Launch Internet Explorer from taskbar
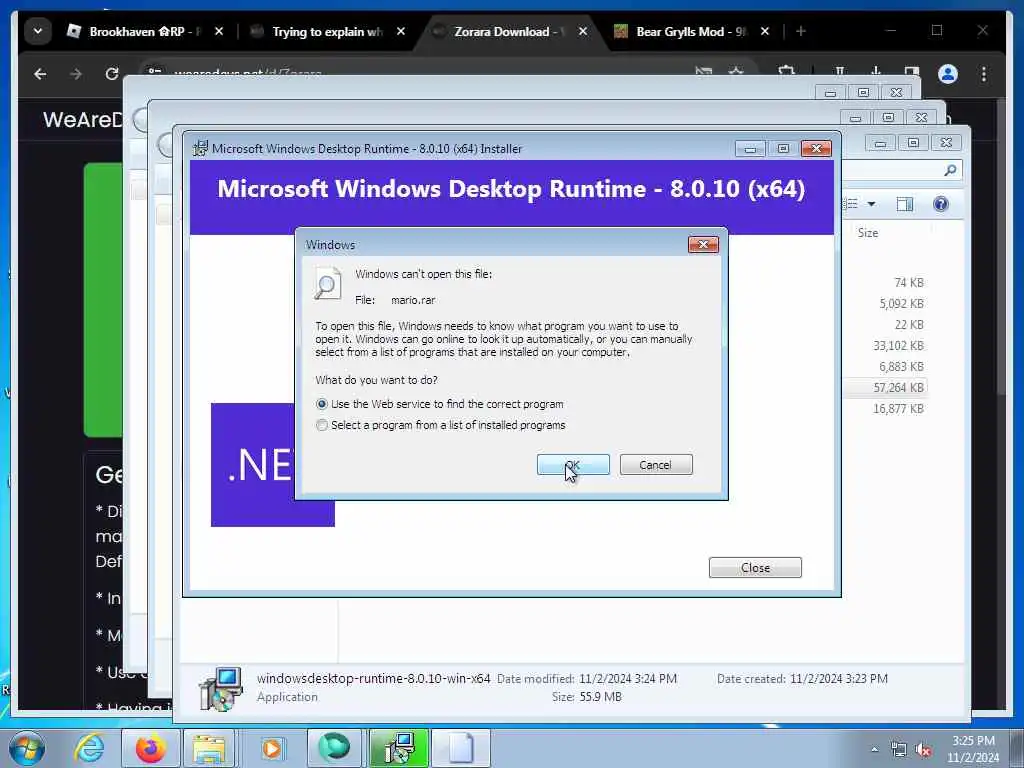 point(89,748)
